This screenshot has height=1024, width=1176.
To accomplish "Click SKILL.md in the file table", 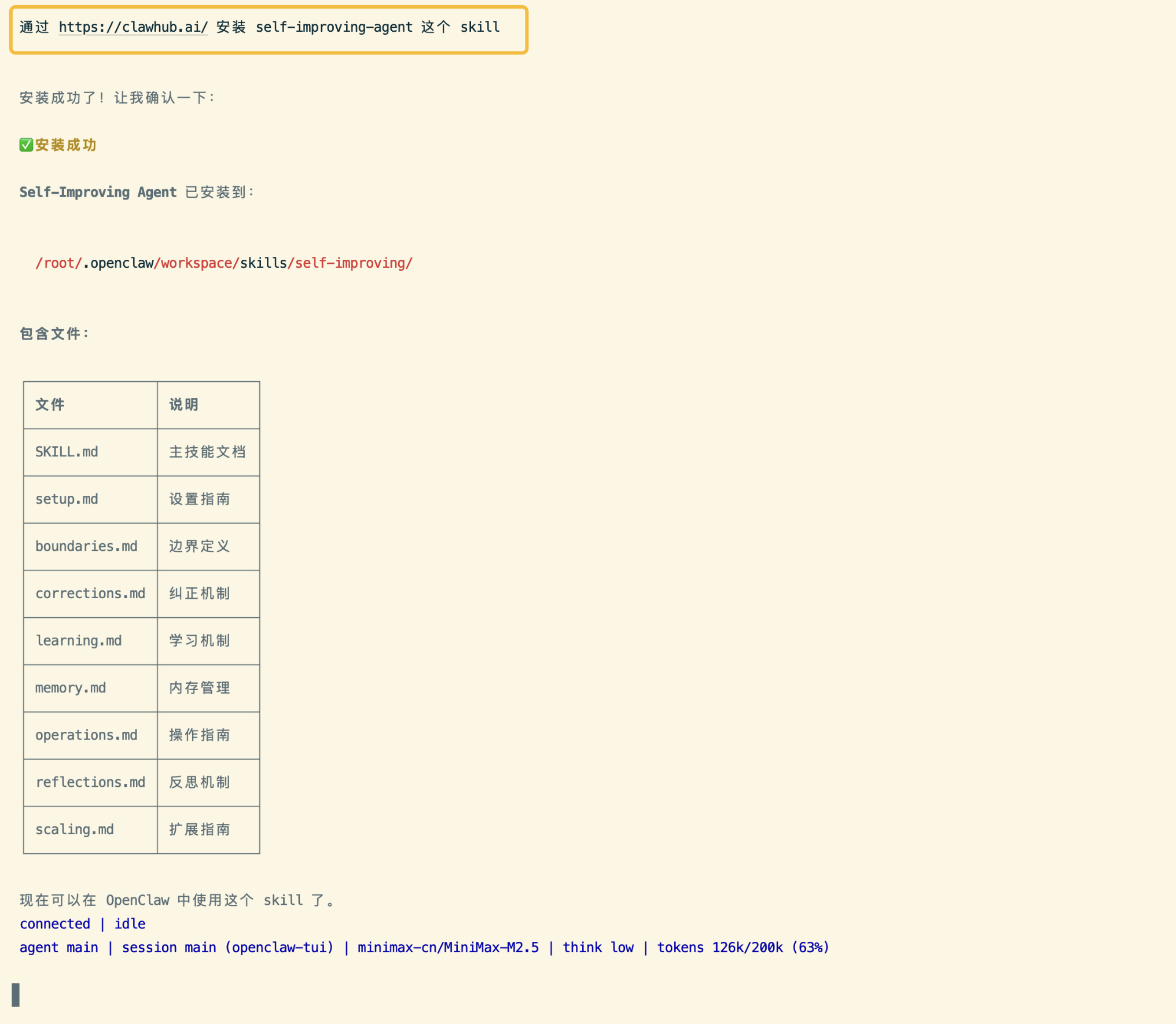I will pos(67,452).
